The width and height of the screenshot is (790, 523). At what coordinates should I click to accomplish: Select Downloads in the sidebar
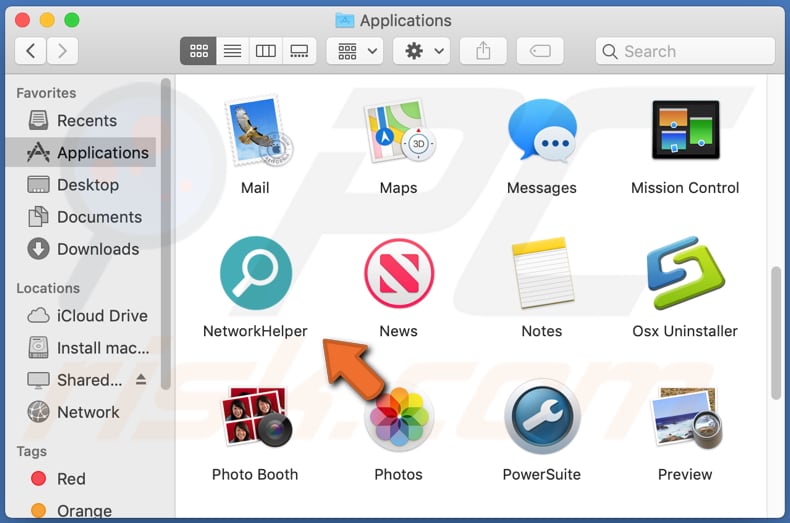coord(97,249)
